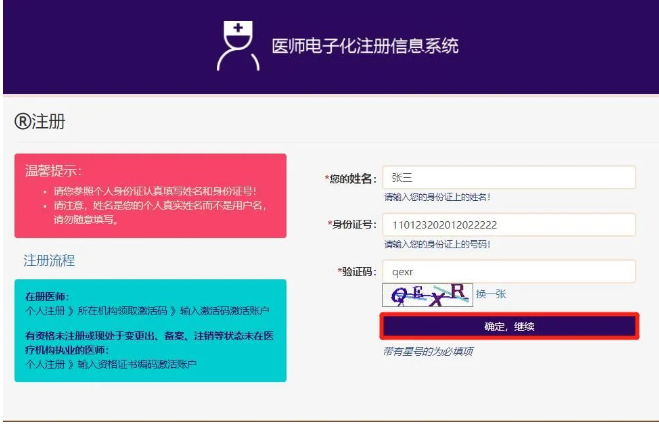Click the 温馨提示 heading in pink box
659x426 pixels.
coord(53,171)
